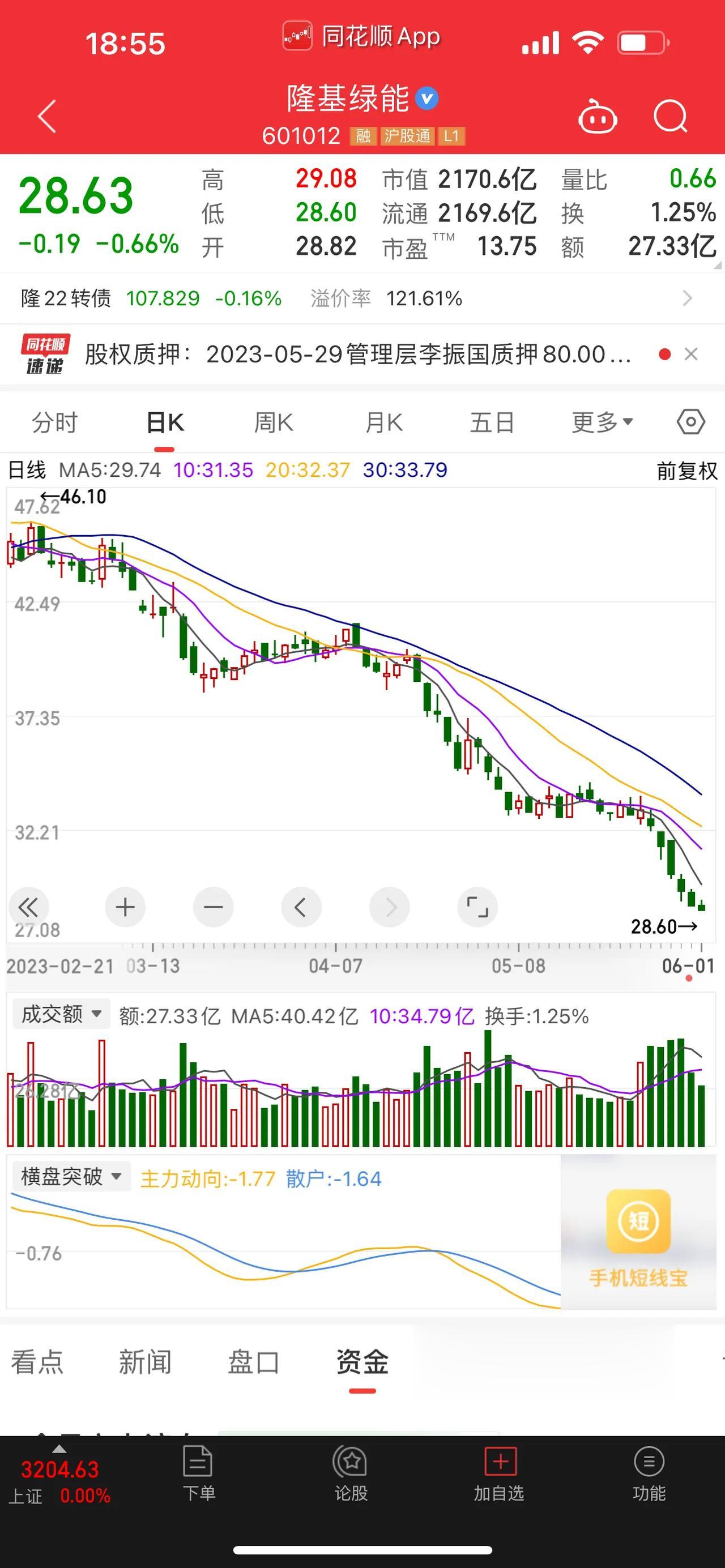
Task: Open 下单 order icon
Action: 198,1462
